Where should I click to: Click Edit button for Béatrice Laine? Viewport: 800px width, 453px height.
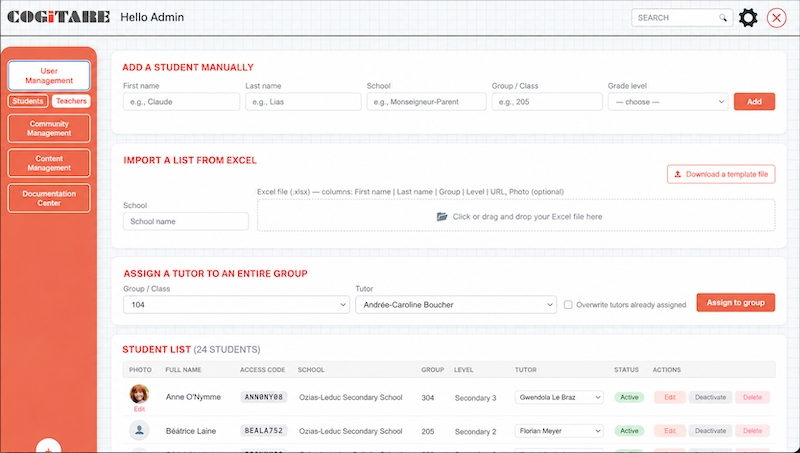click(x=669, y=431)
